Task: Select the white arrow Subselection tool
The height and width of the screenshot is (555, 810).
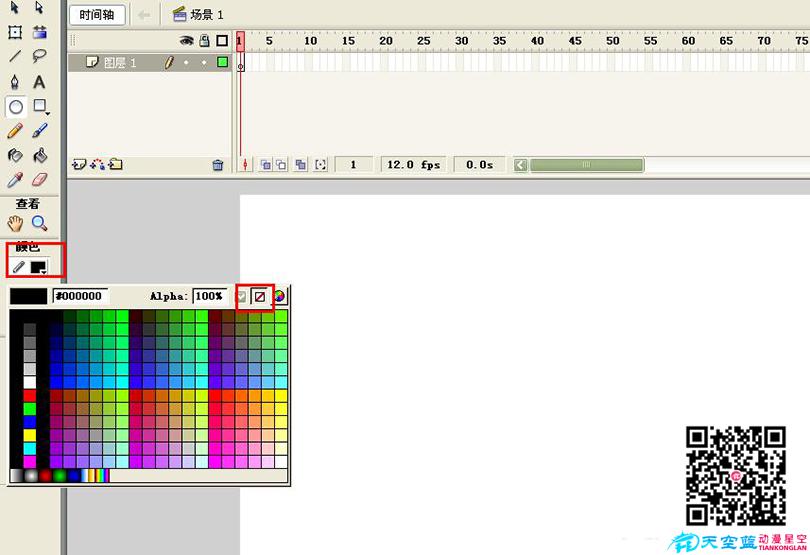Action: tap(39, 8)
